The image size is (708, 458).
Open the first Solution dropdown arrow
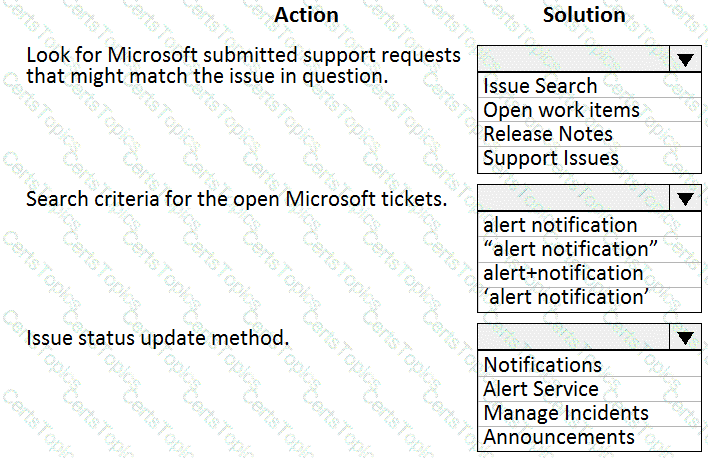(x=685, y=59)
